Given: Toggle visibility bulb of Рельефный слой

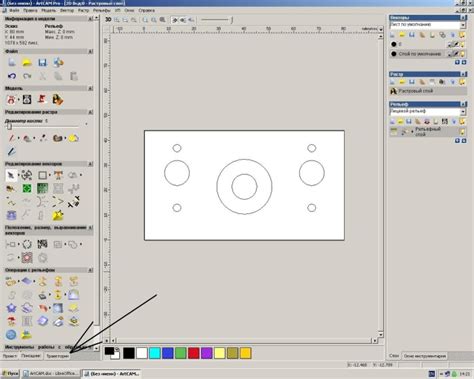Looking at the screenshot, I should 462,132.
